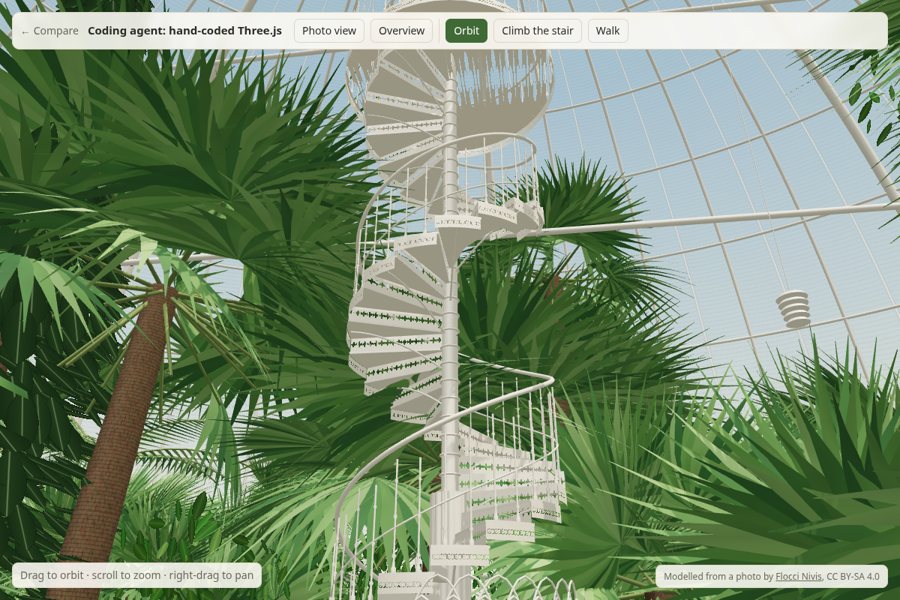
Task: Open the Flocci Nivis photographer link
Action: 798,576
